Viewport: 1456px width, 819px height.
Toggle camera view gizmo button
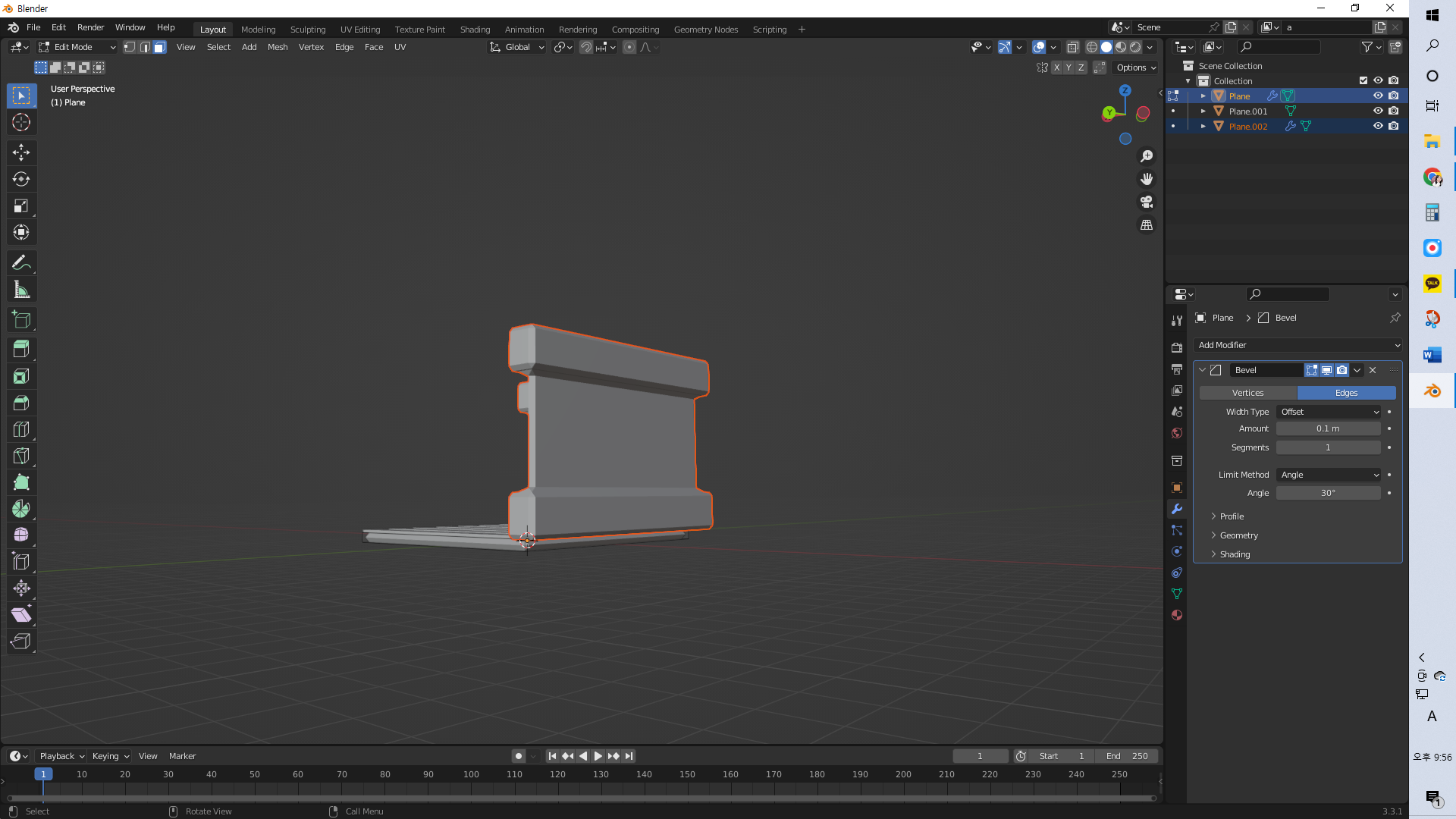pos(1147,202)
